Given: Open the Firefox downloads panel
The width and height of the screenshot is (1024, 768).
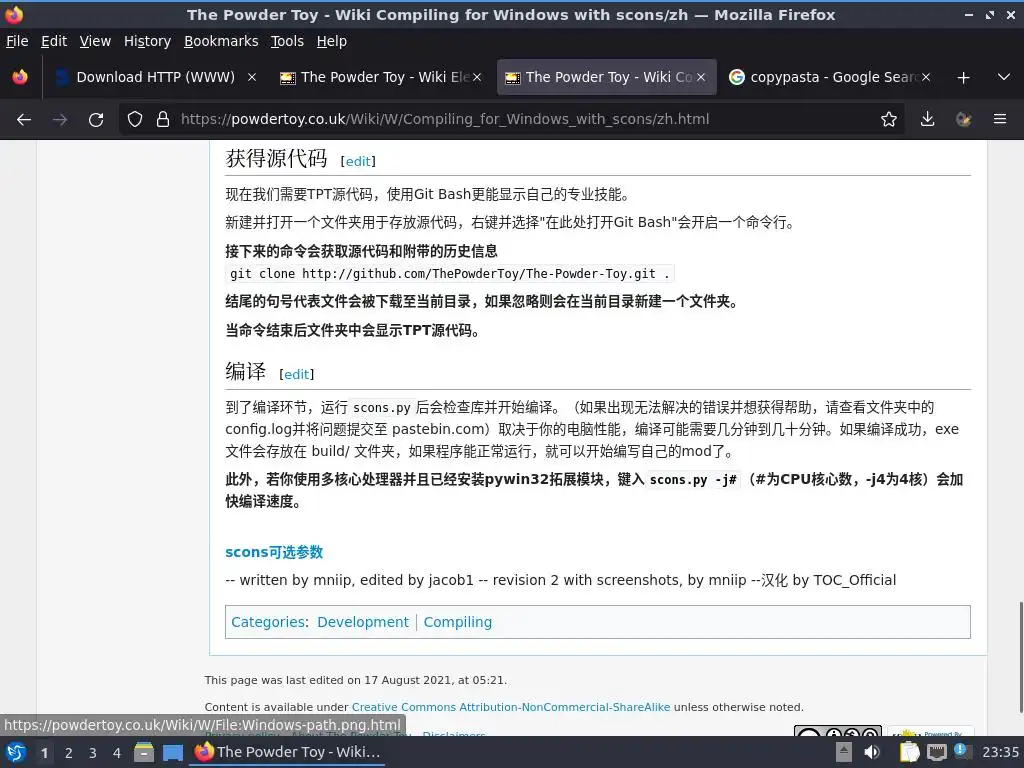Looking at the screenshot, I should click(927, 120).
